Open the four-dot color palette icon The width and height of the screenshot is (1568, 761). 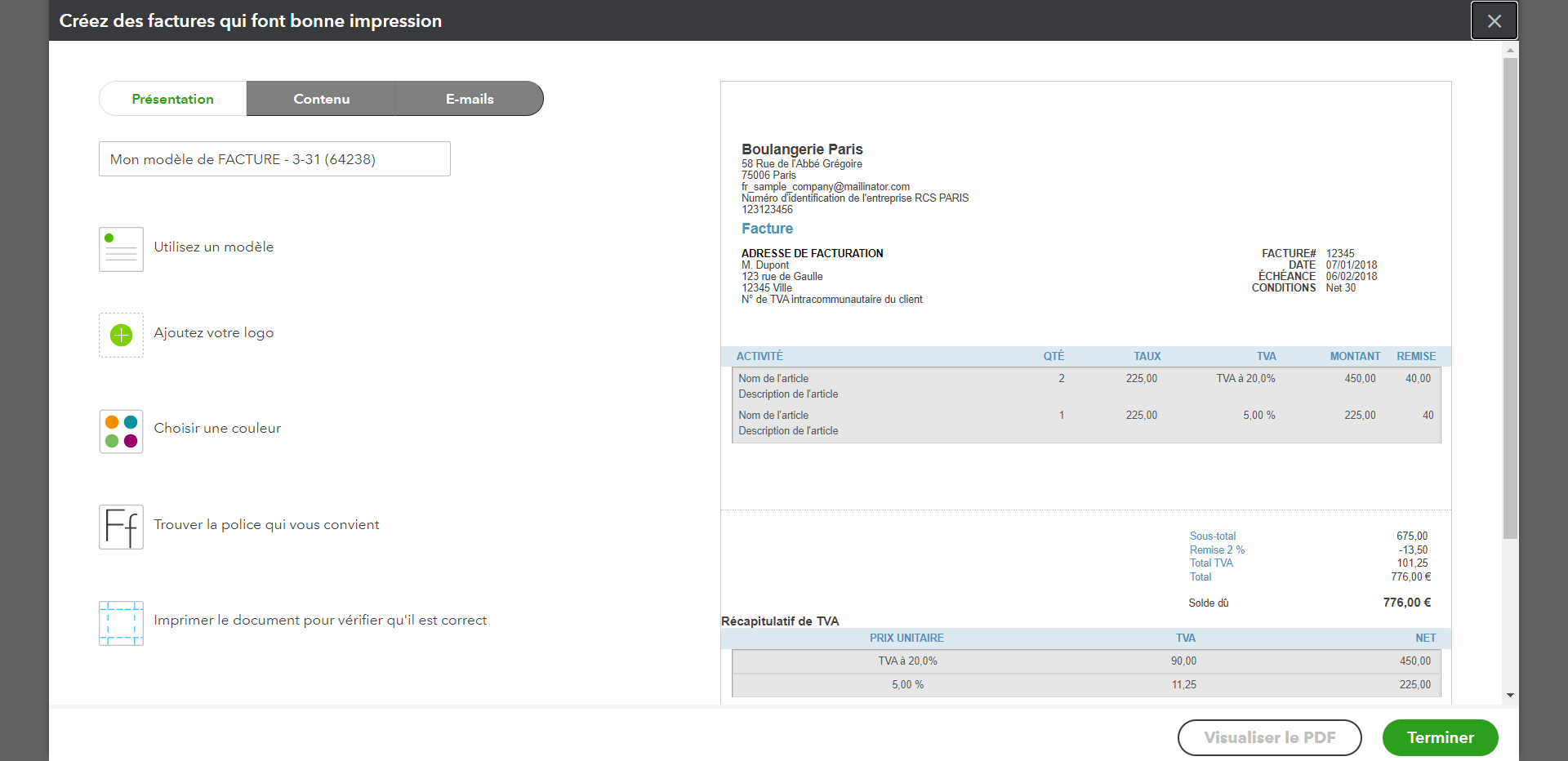click(x=121, y=431)
